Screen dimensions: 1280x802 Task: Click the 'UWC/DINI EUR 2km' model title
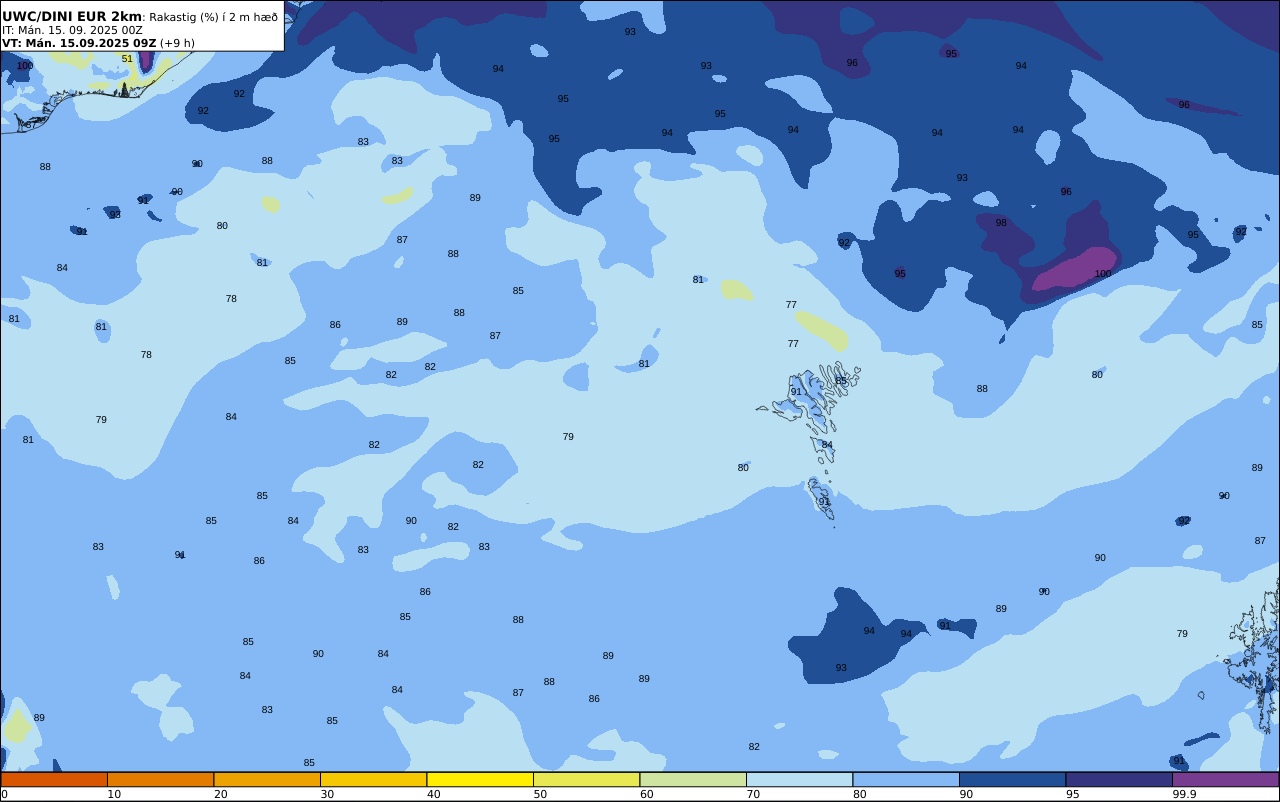pos(72,16)
